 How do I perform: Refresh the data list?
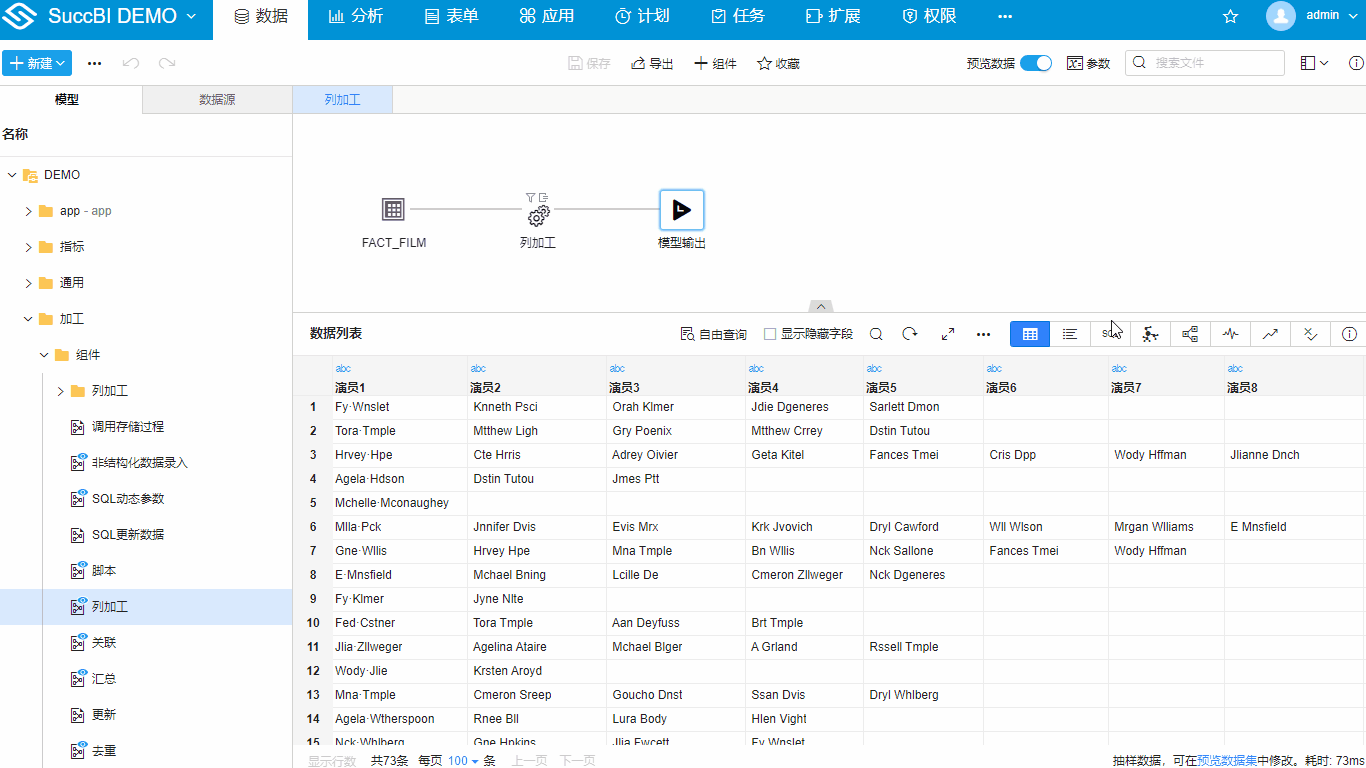909,333
